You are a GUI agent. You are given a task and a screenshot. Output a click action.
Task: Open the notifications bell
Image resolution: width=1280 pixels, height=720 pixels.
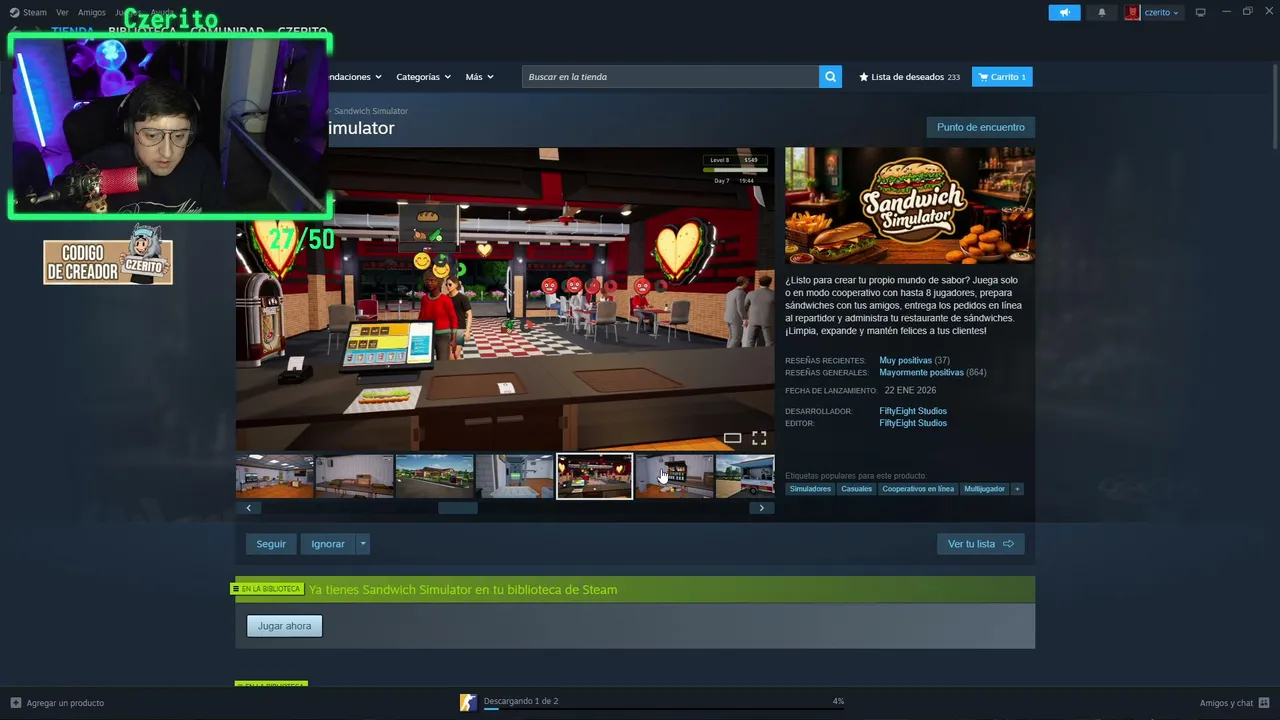1102,12
